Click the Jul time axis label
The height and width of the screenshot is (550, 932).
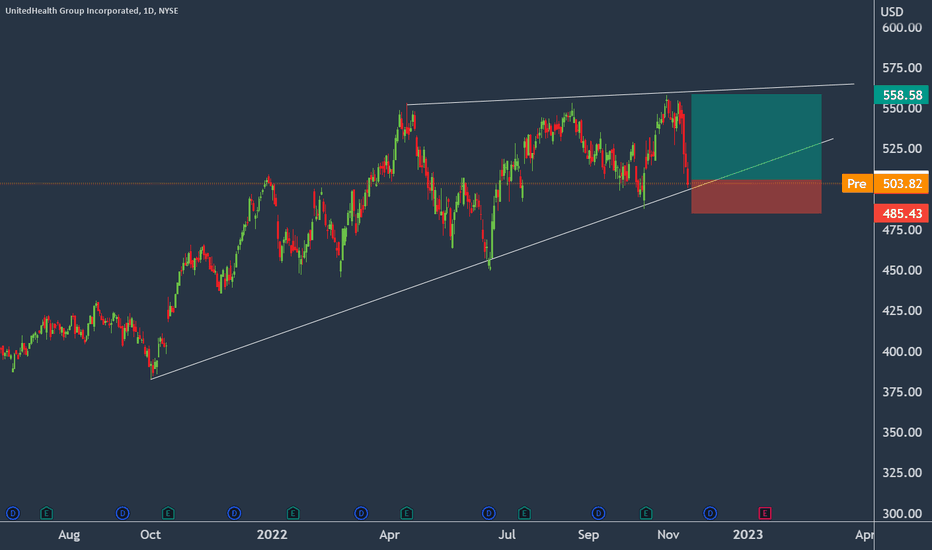tap(506, 535)
